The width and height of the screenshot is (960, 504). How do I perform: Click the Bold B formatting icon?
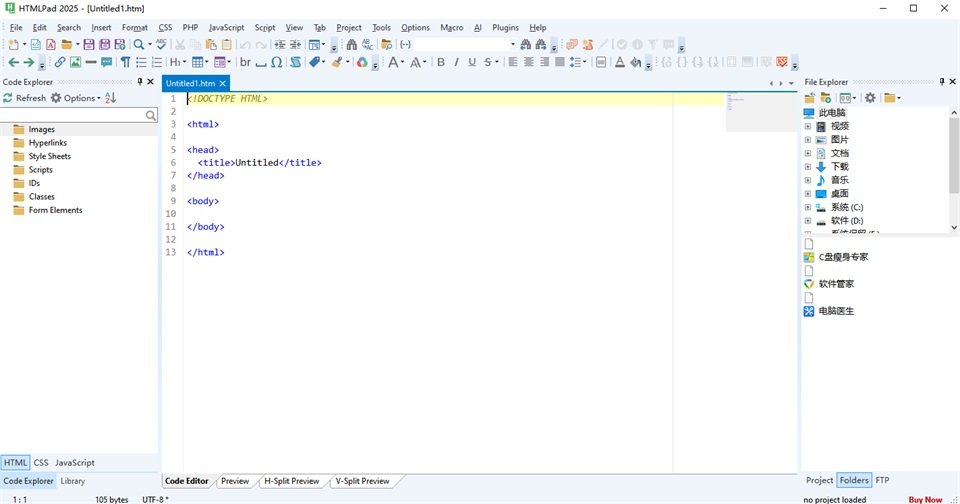tap(441, 62)
